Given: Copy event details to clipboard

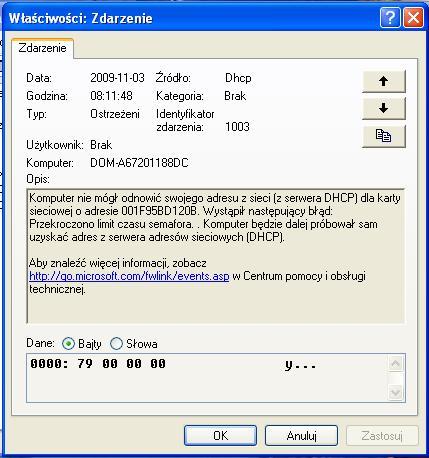Looking at the screenshot, I should tap(384, 136).
